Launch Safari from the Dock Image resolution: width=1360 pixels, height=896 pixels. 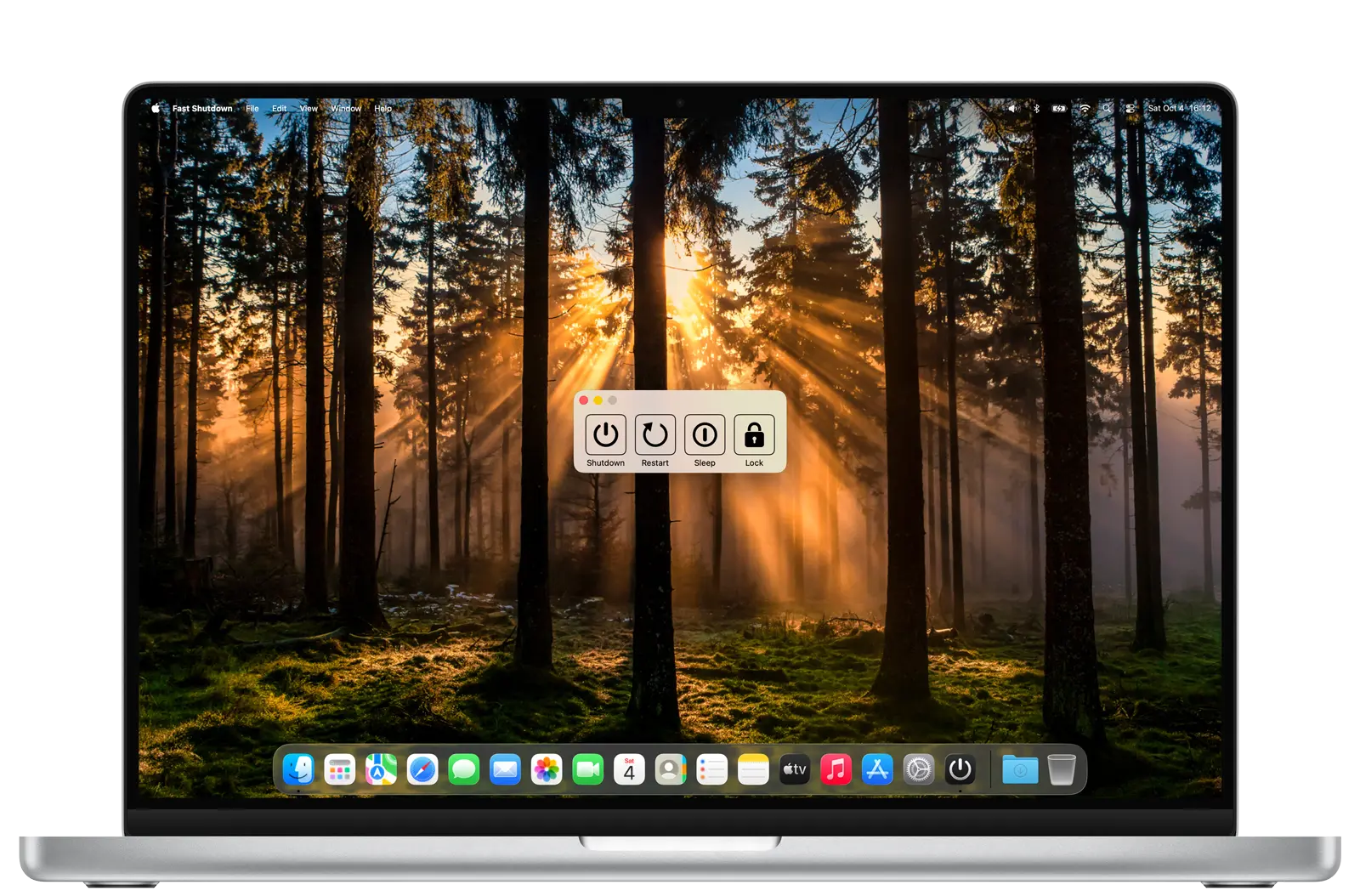click(x=422, y=770)
